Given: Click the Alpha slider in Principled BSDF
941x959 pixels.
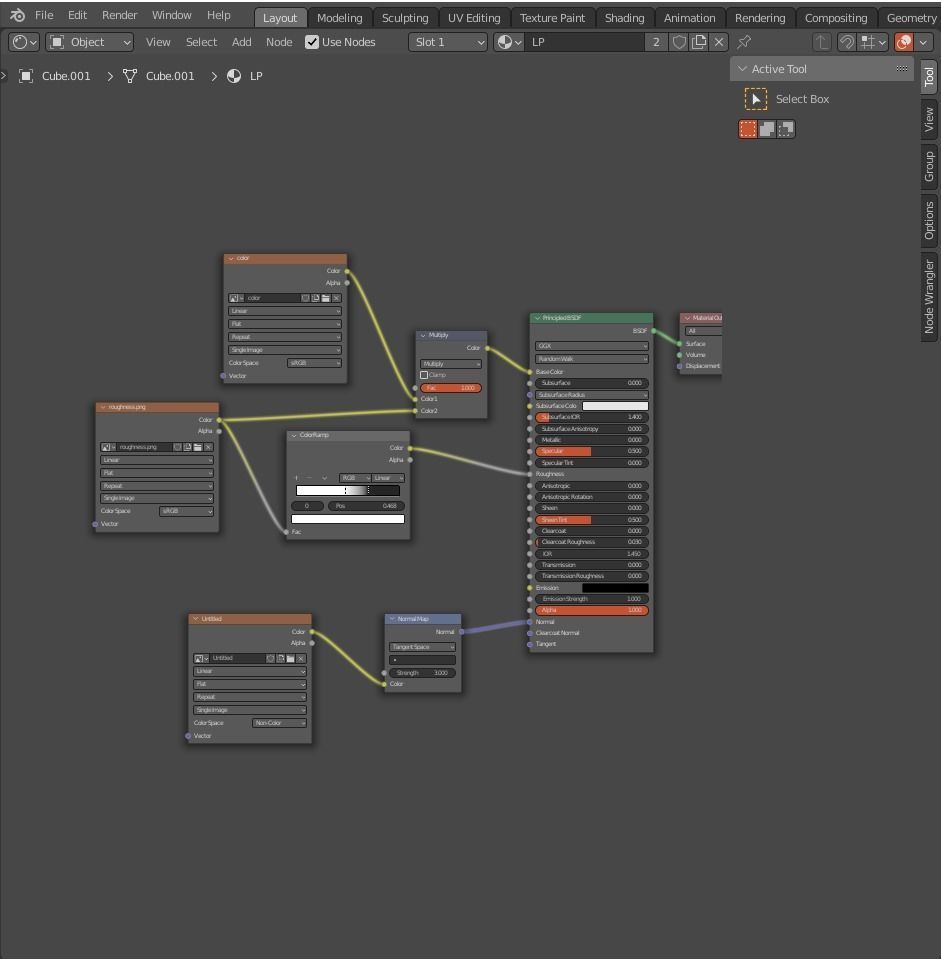Looking at the screenshot, I should pos(591,610).
